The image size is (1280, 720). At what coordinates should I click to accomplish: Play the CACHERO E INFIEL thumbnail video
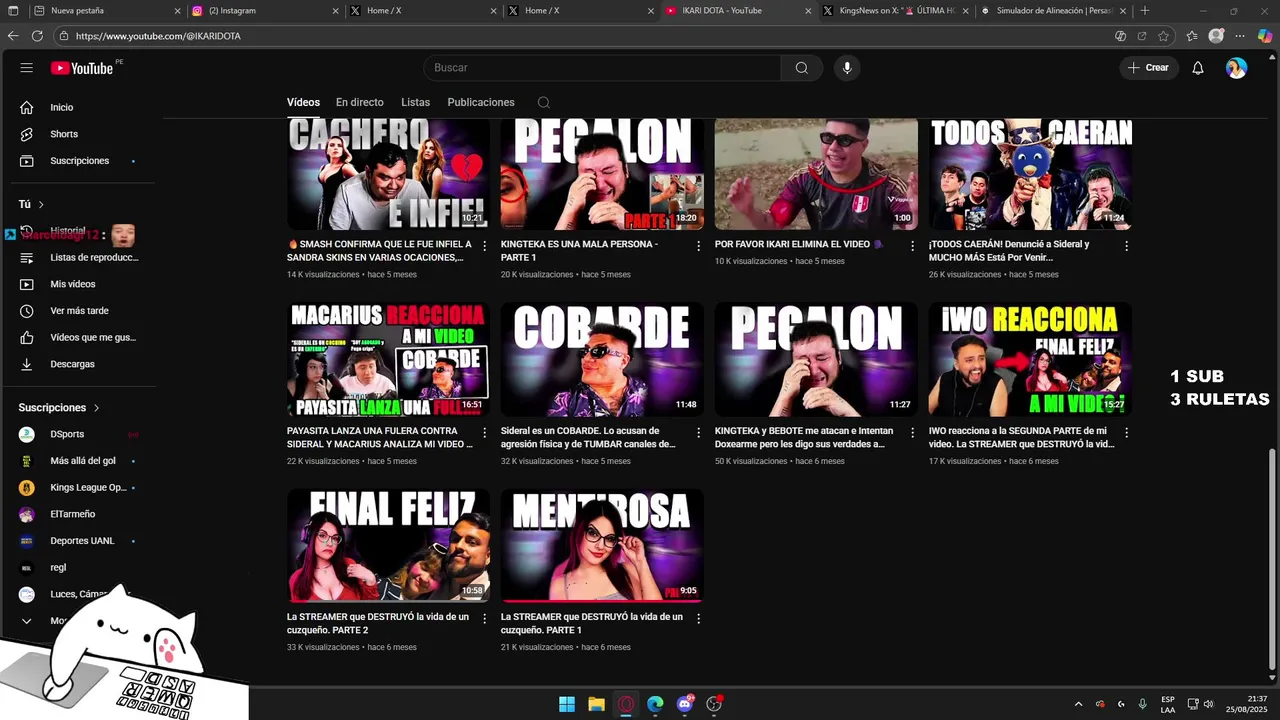click(x=388, y=174)
